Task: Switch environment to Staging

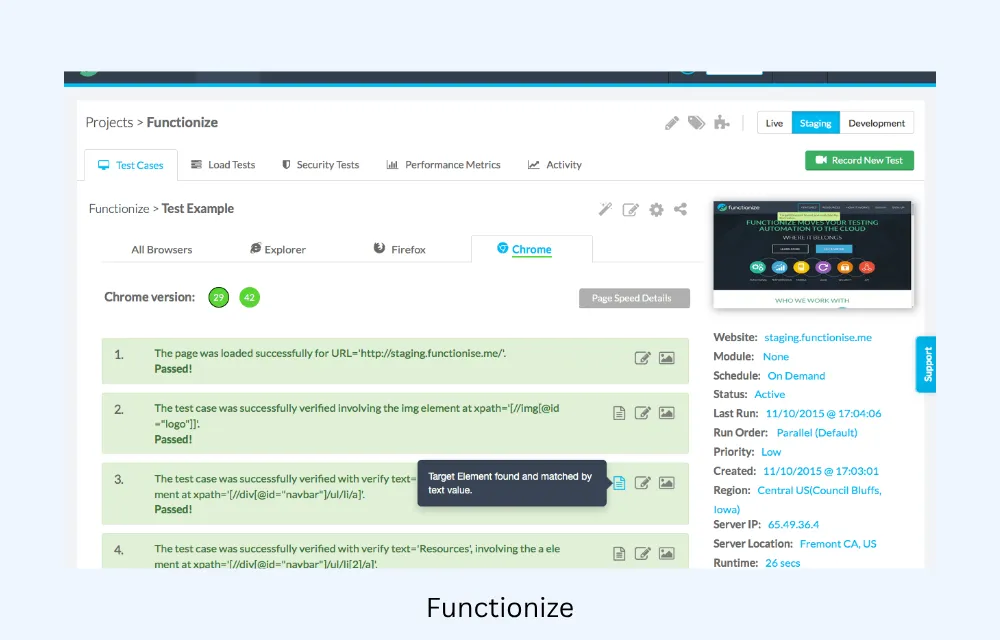Action: pyautogui.click(x=816, y=123)
